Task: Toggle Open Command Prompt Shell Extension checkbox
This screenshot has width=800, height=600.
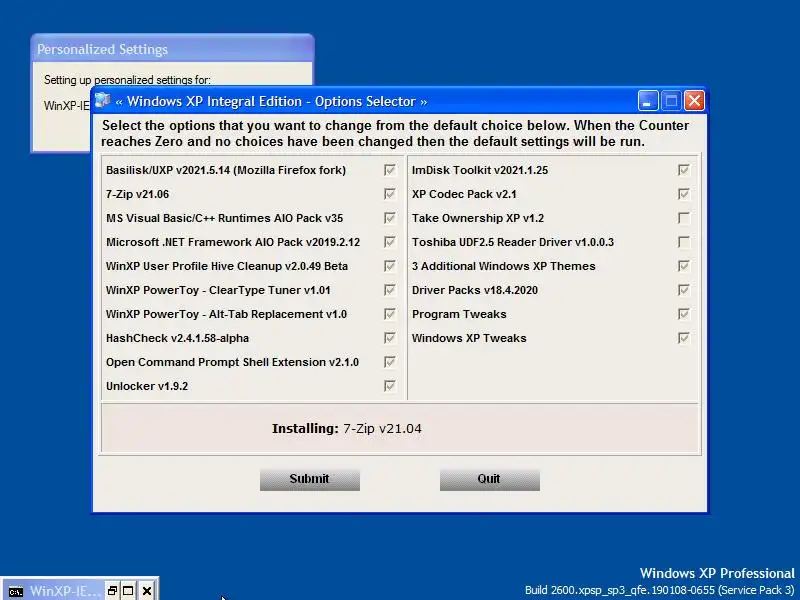Action: (390, 362)
